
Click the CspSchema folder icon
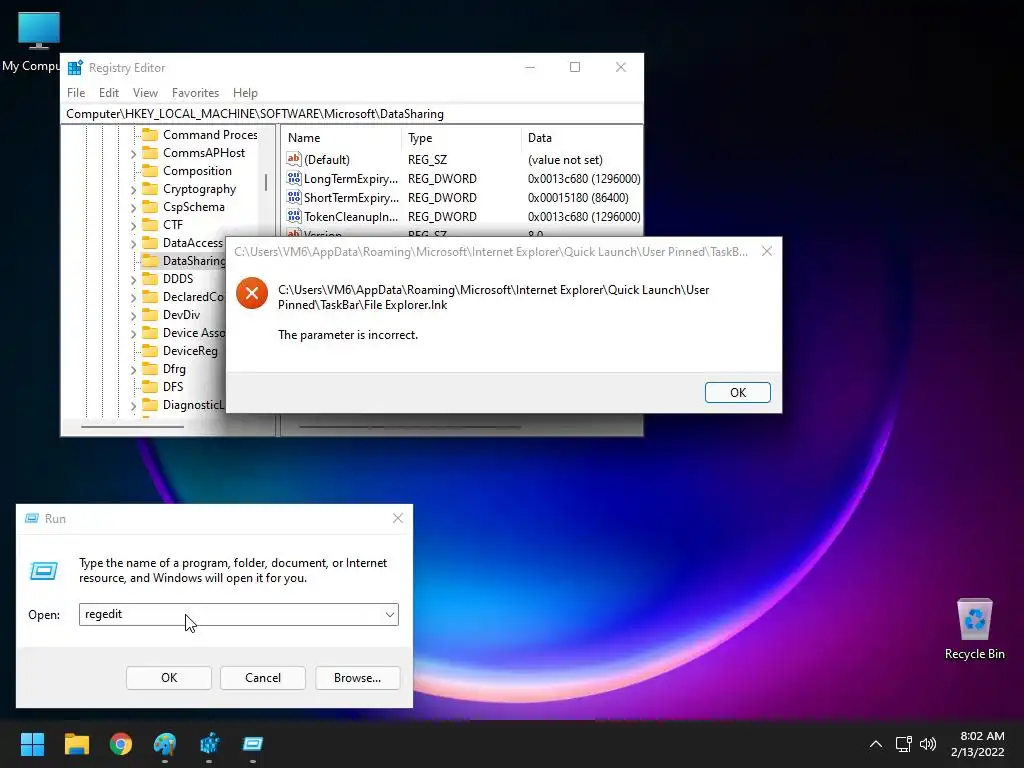150,206
